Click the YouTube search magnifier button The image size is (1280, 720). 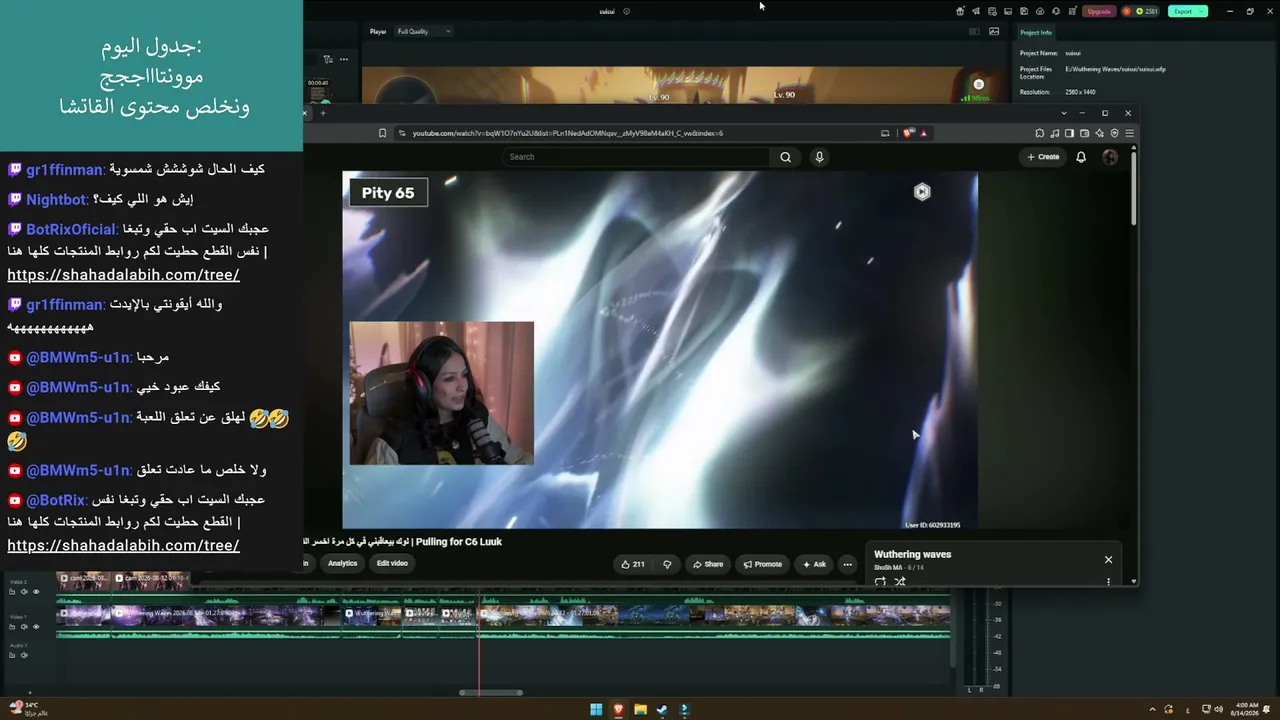(785, 157)
